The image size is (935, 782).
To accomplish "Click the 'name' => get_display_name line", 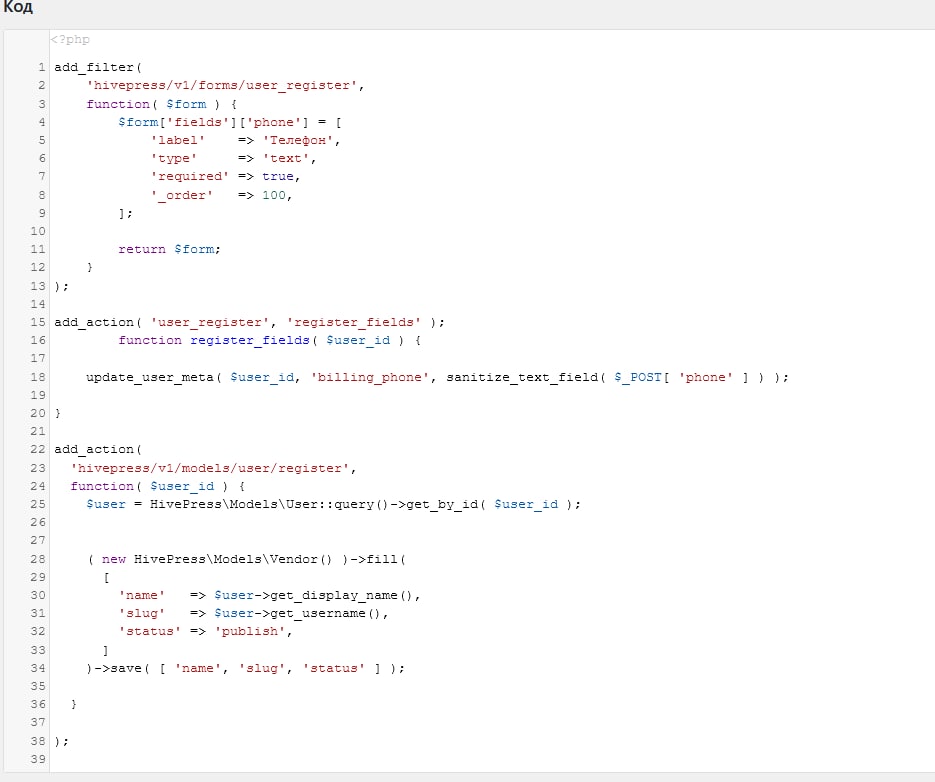I will (270, 595).
